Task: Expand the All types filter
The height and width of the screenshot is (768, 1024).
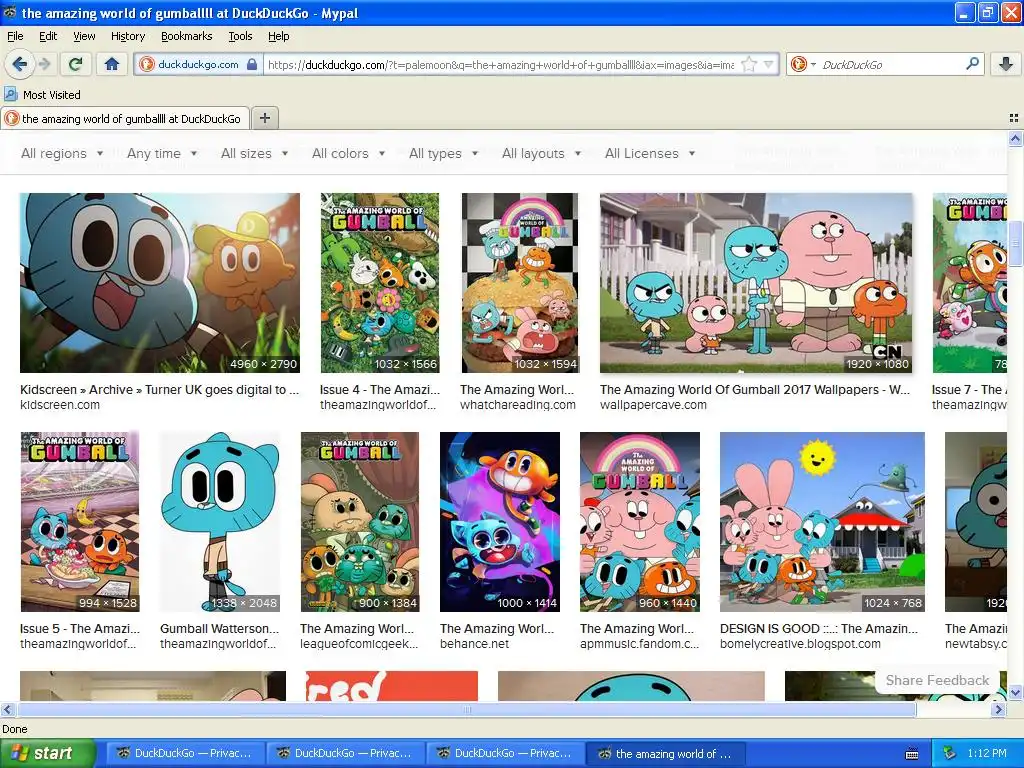Action: 443,153
